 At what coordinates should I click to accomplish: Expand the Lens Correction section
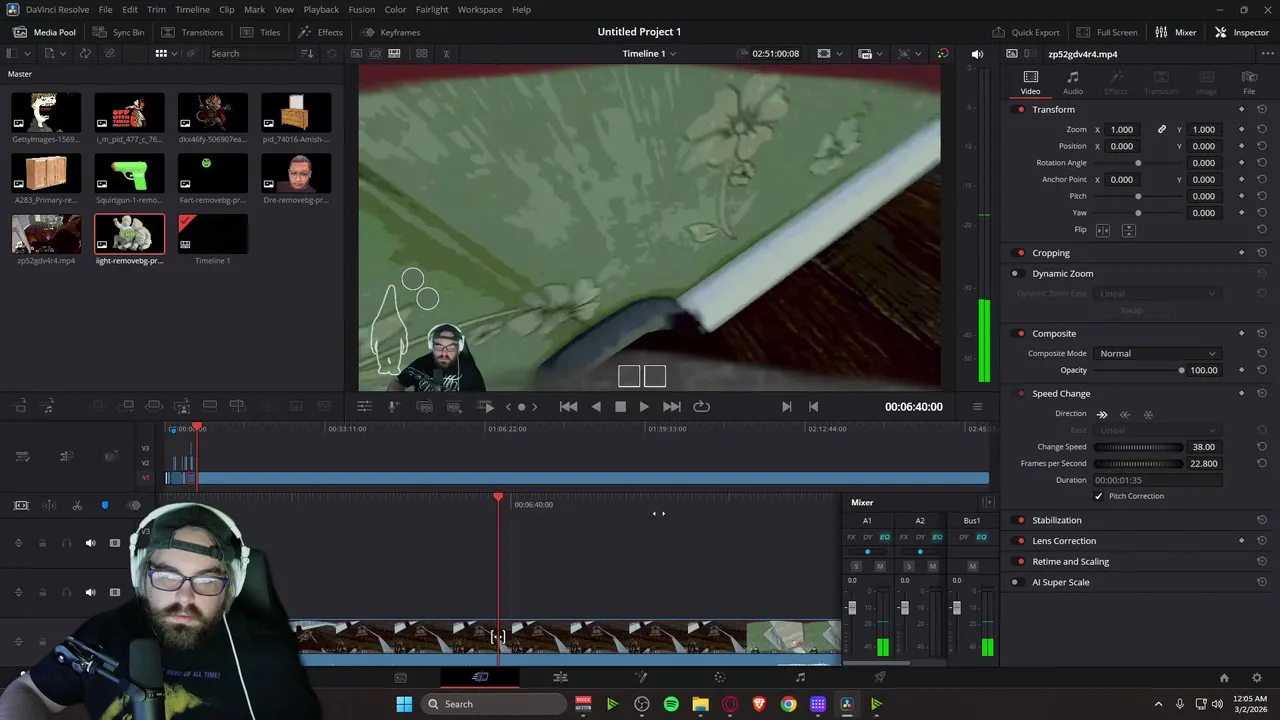point(1064,541)
